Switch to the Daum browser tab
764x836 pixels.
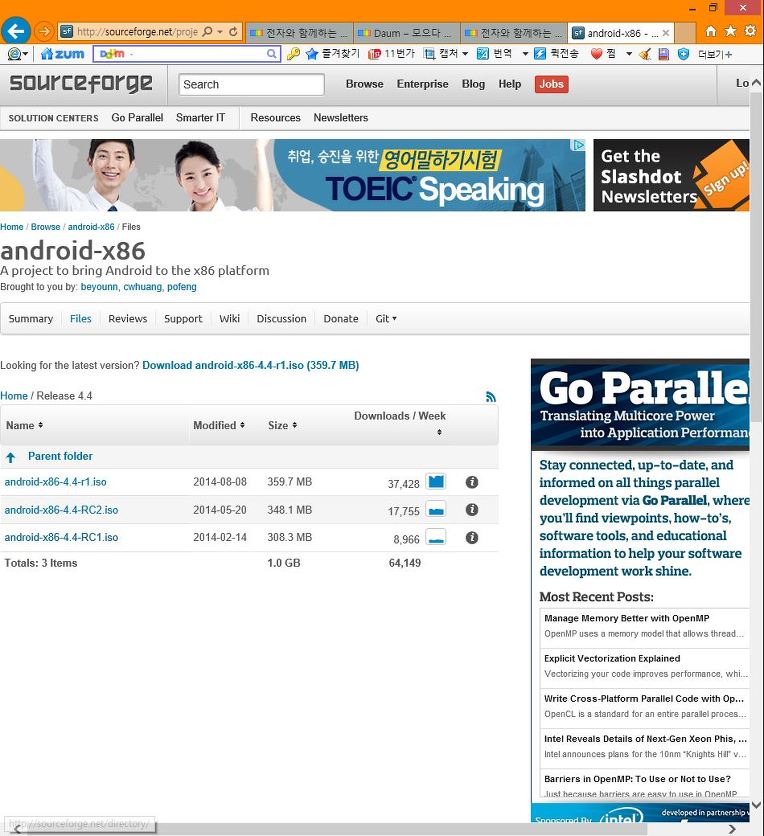406,33
